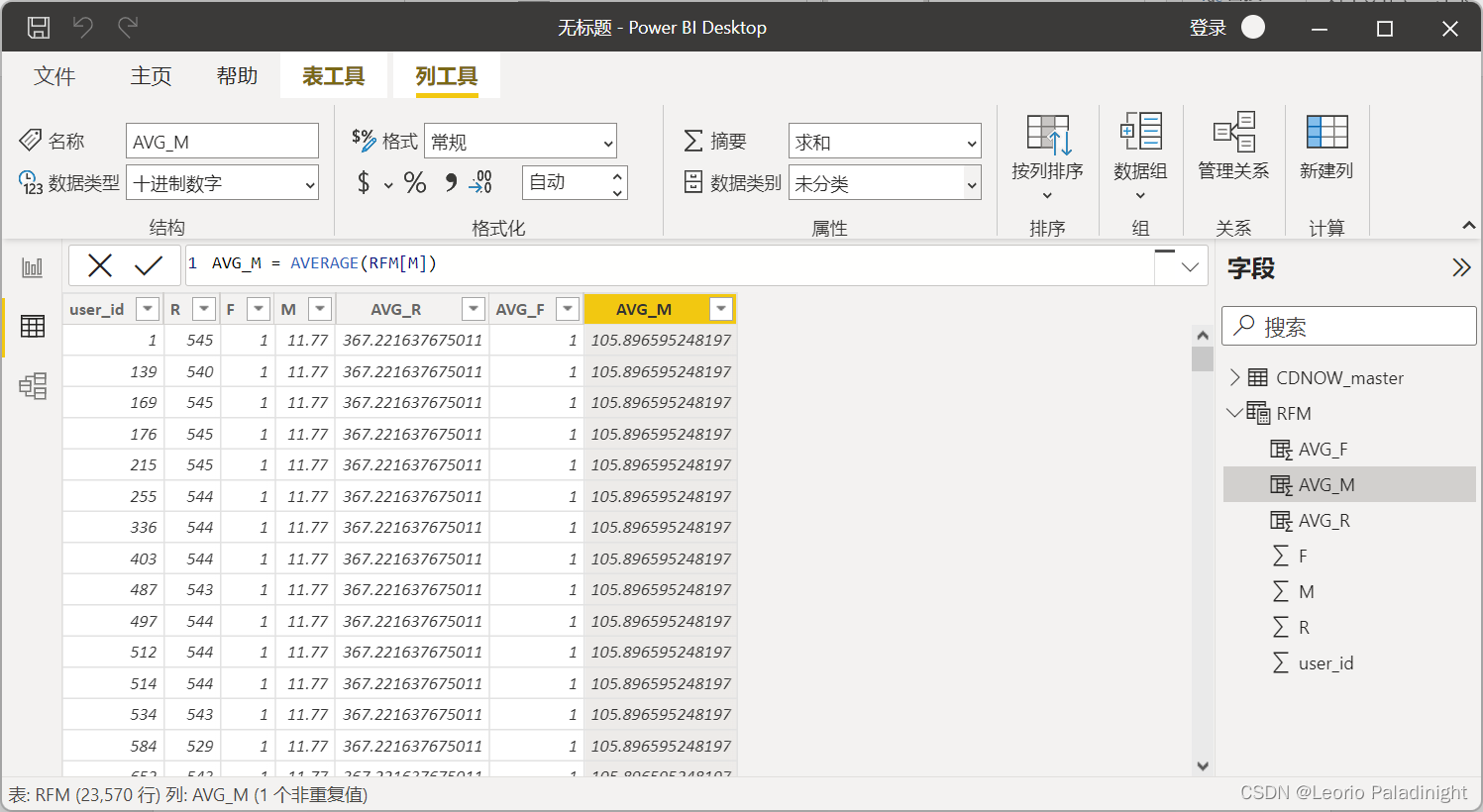Toggle thousands separator formatting
The height and width of the screenshot is (812, 1483).
(x=451, y=182)
